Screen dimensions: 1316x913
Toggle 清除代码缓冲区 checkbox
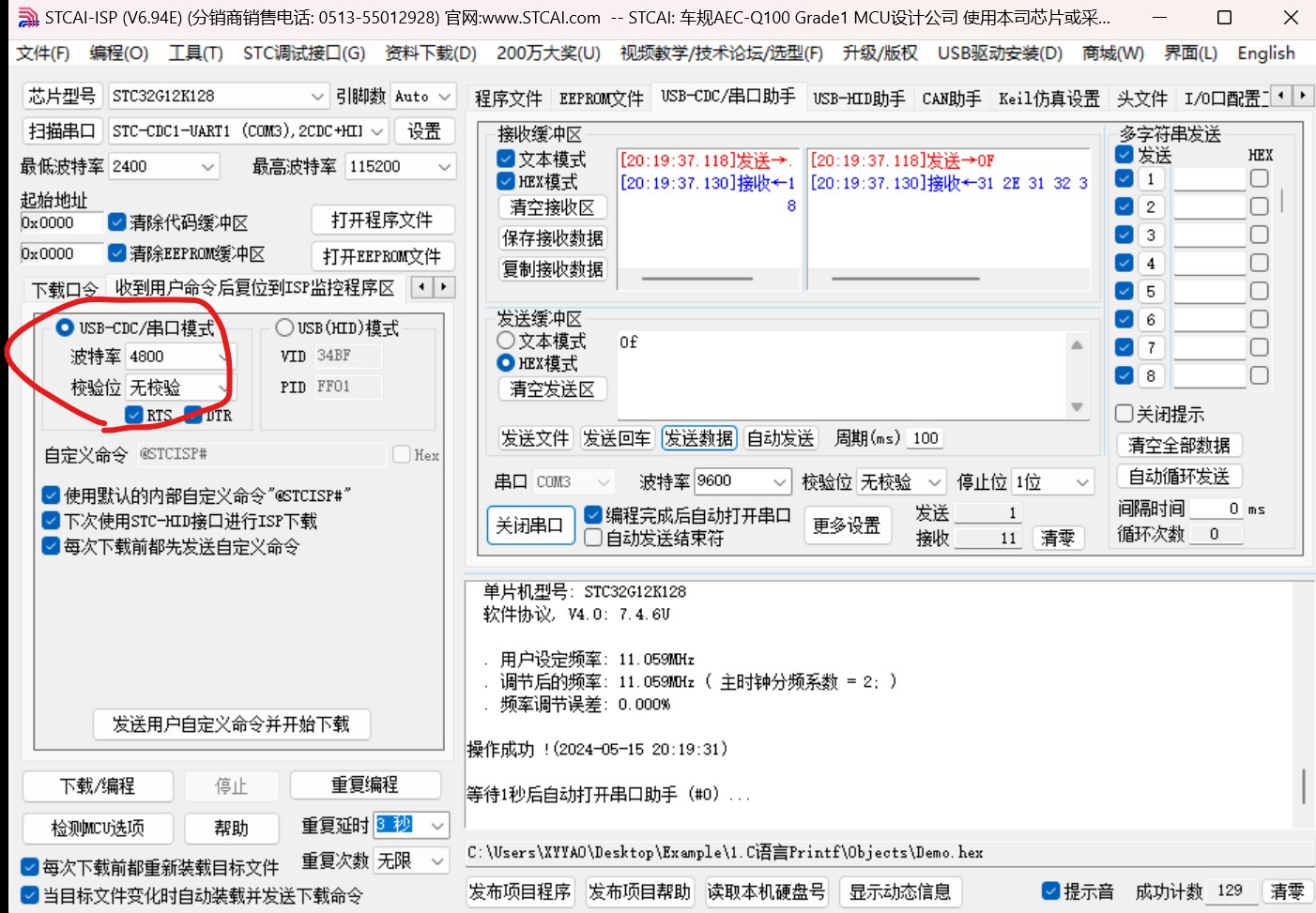click(117, 222)
